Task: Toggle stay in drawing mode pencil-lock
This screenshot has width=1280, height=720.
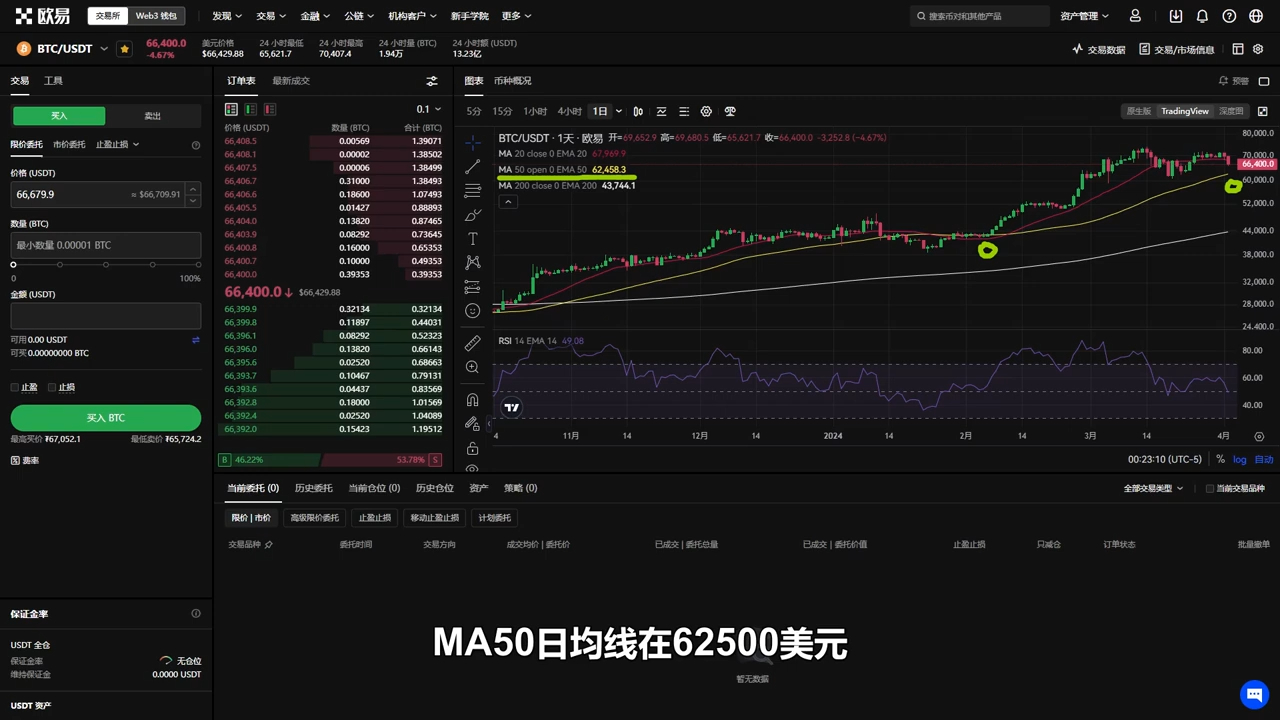Action: pos(473,424)
